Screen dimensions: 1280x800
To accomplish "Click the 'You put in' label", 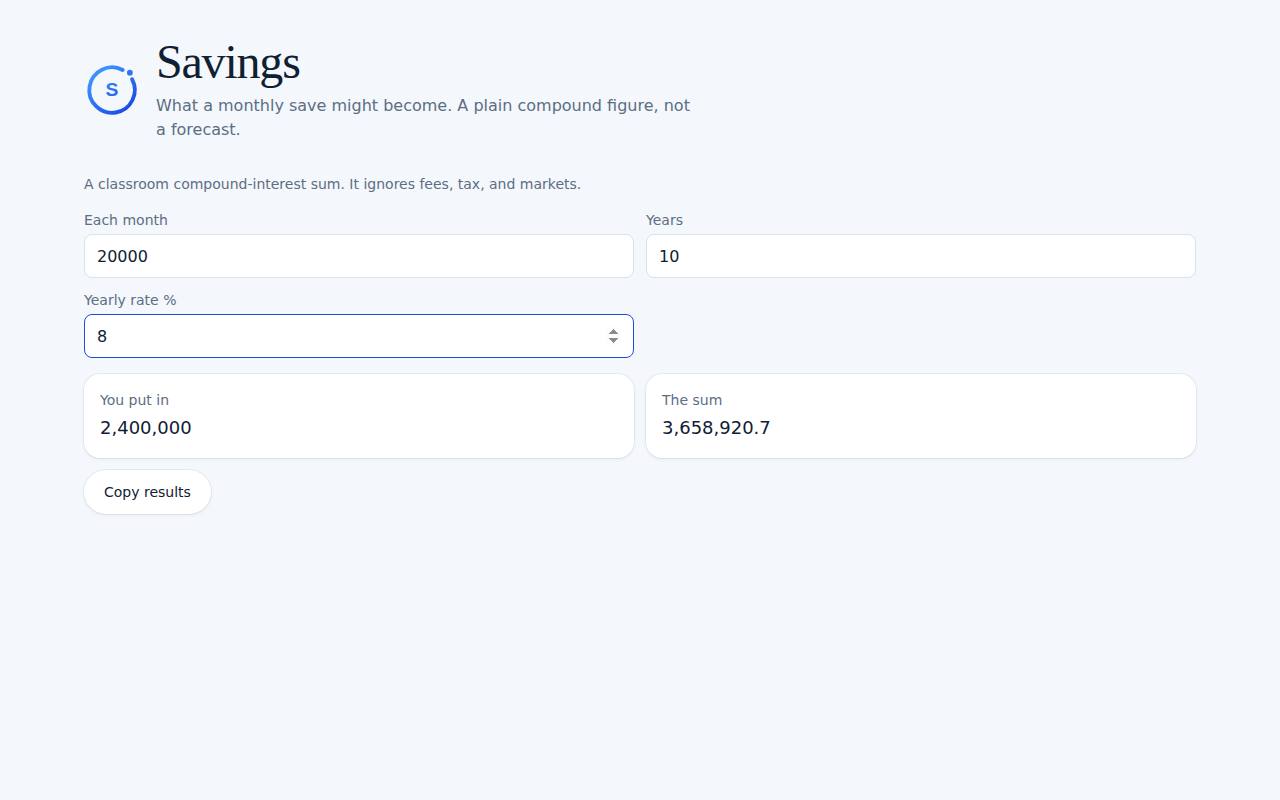I will tap(134, 400).
